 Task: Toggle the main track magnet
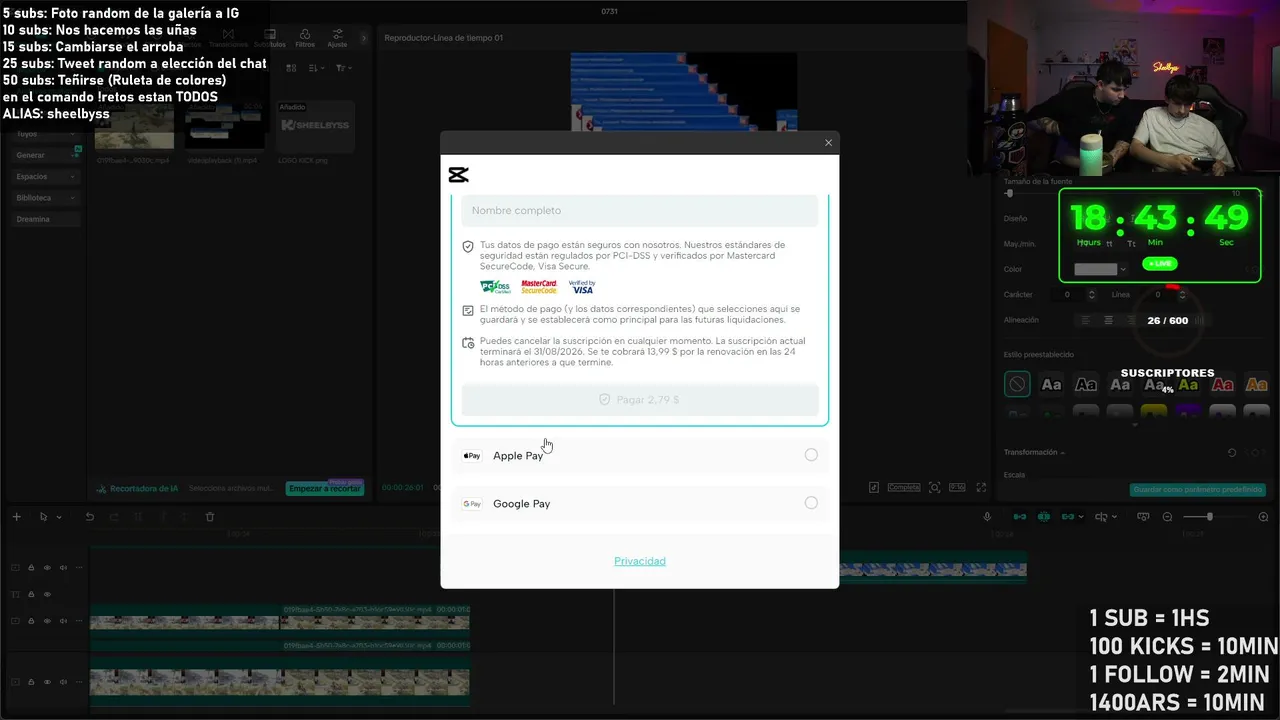(1020, 517)
